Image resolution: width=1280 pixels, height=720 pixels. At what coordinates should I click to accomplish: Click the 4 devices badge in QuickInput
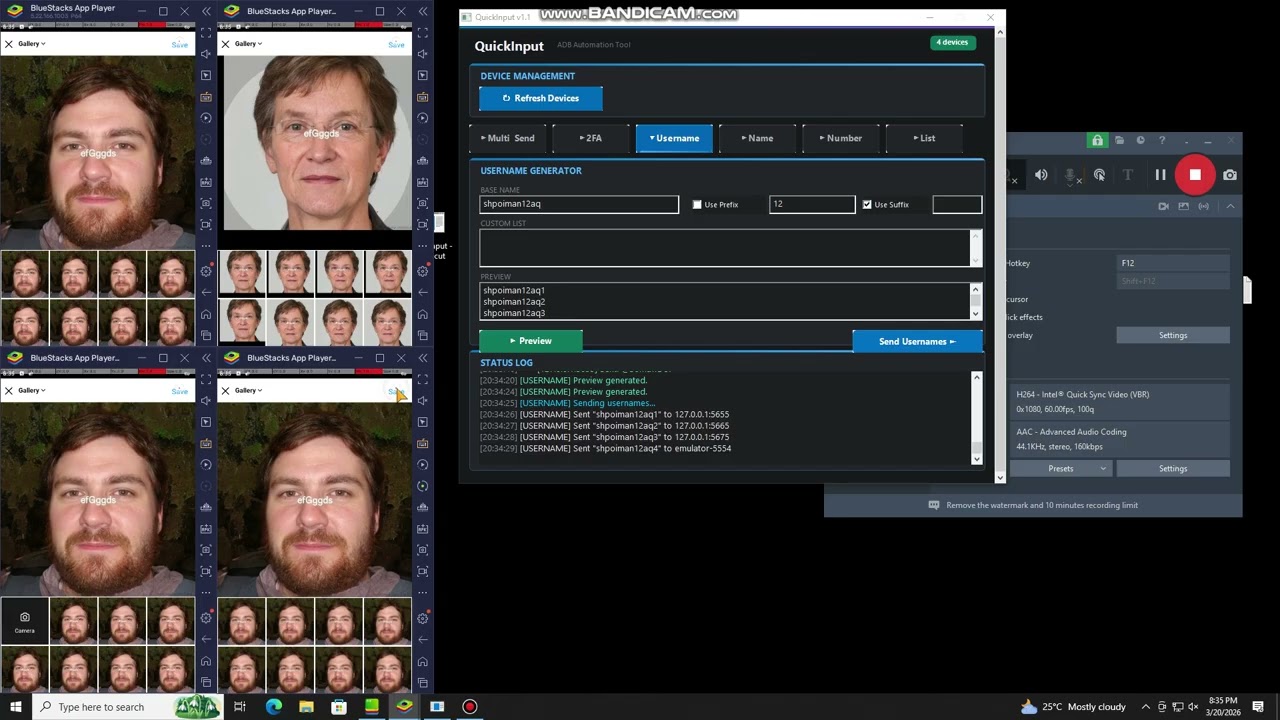tap(952, 42)
